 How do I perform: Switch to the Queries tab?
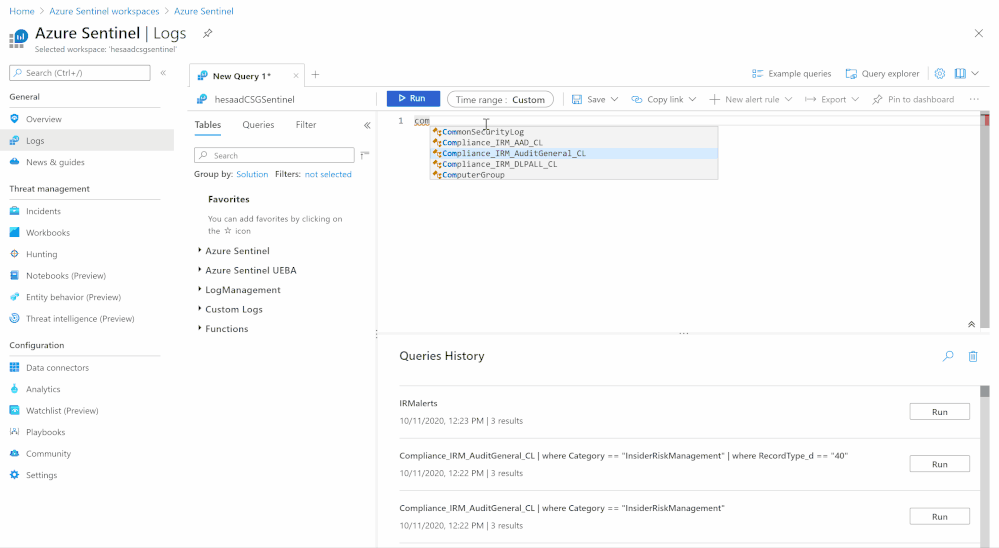point(258,125)
